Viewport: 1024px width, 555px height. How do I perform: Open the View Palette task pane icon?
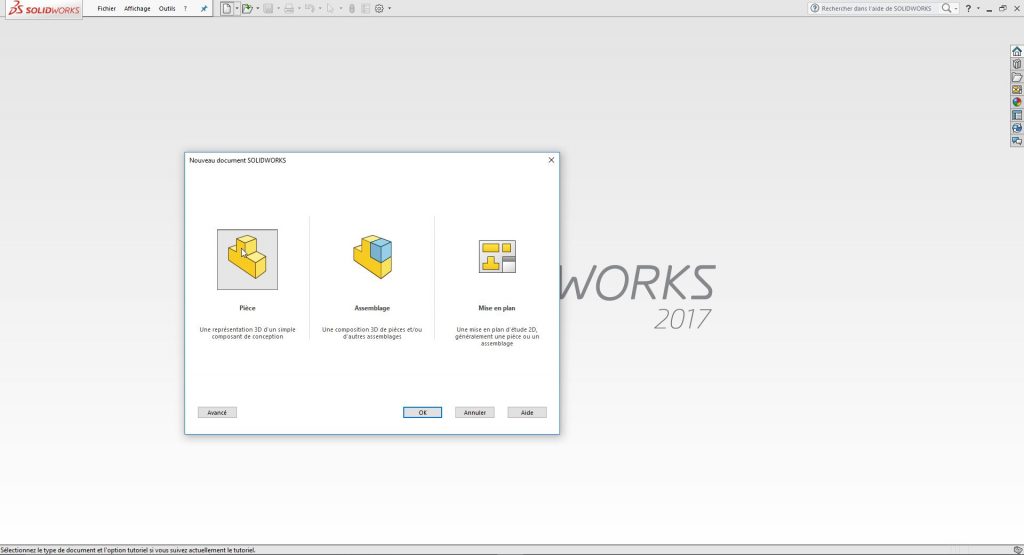pyautogui.click(x=1017, y=89)
